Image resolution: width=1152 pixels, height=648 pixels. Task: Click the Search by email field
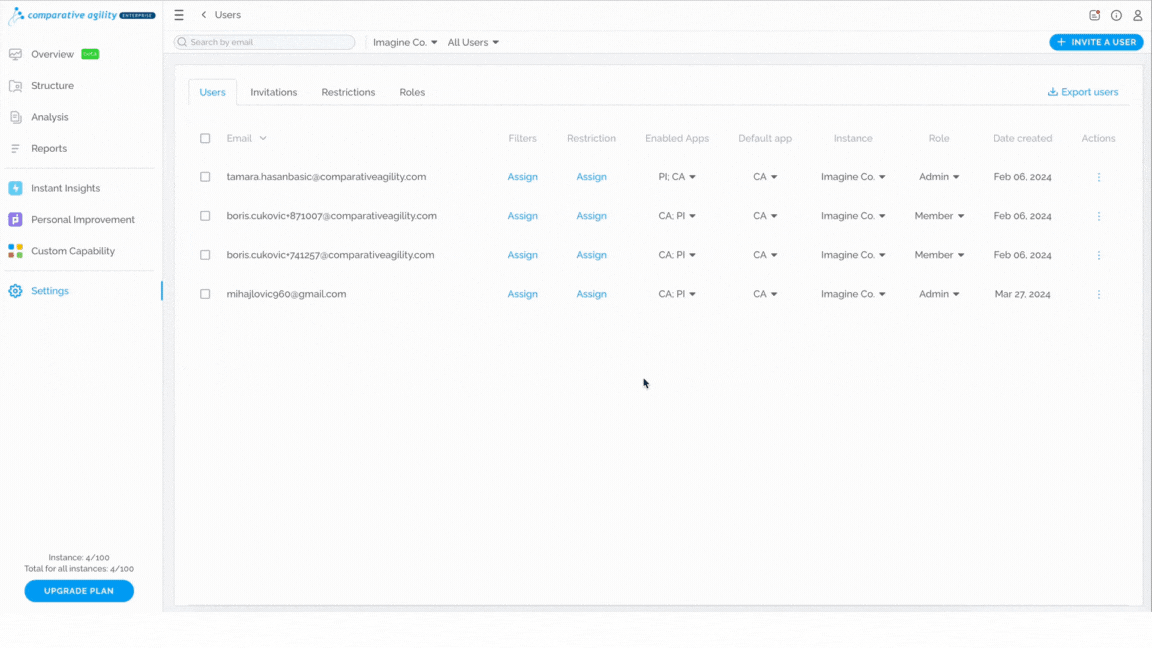[264, 43]
